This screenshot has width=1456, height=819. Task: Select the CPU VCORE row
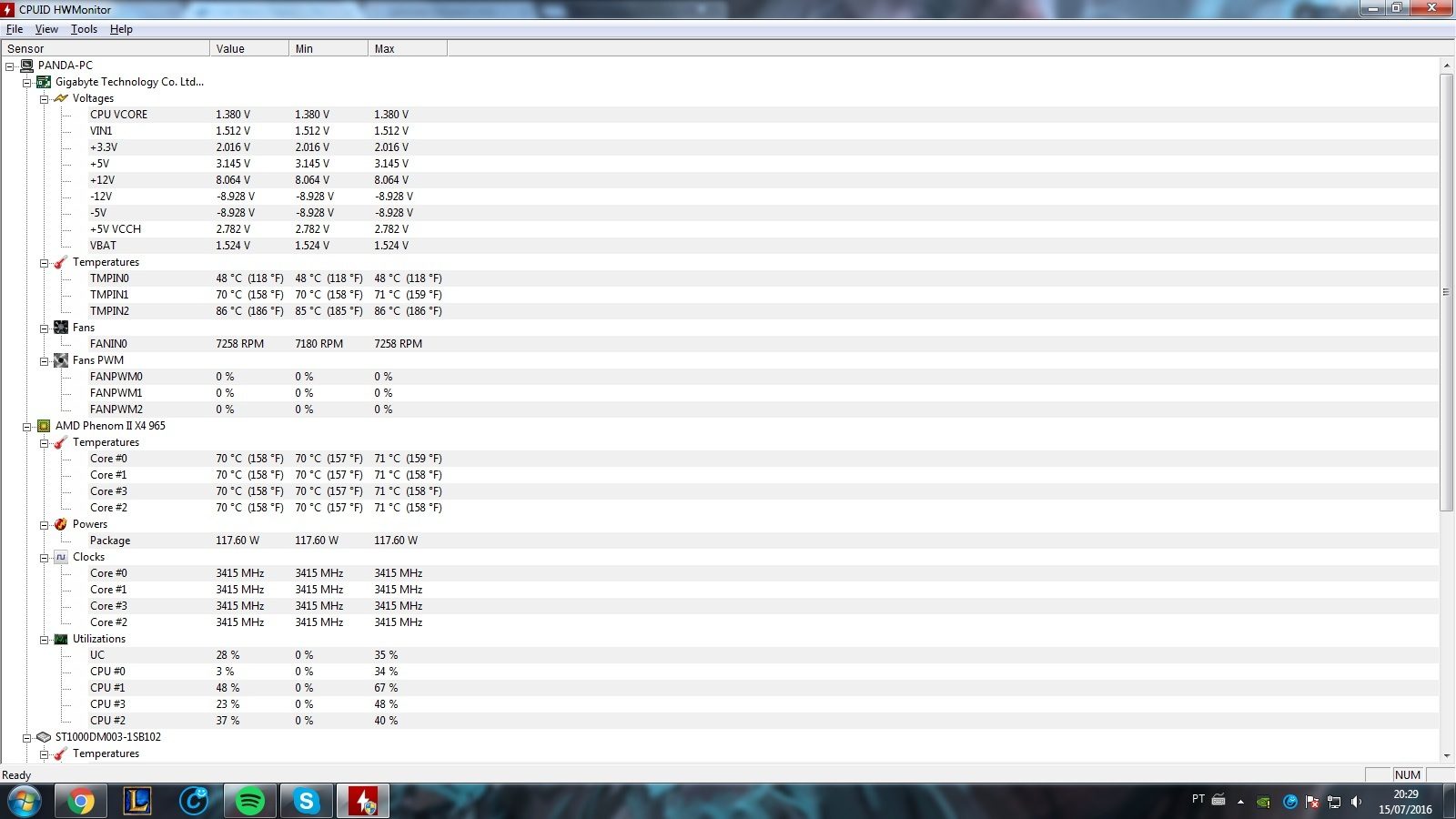click(719, 115)
